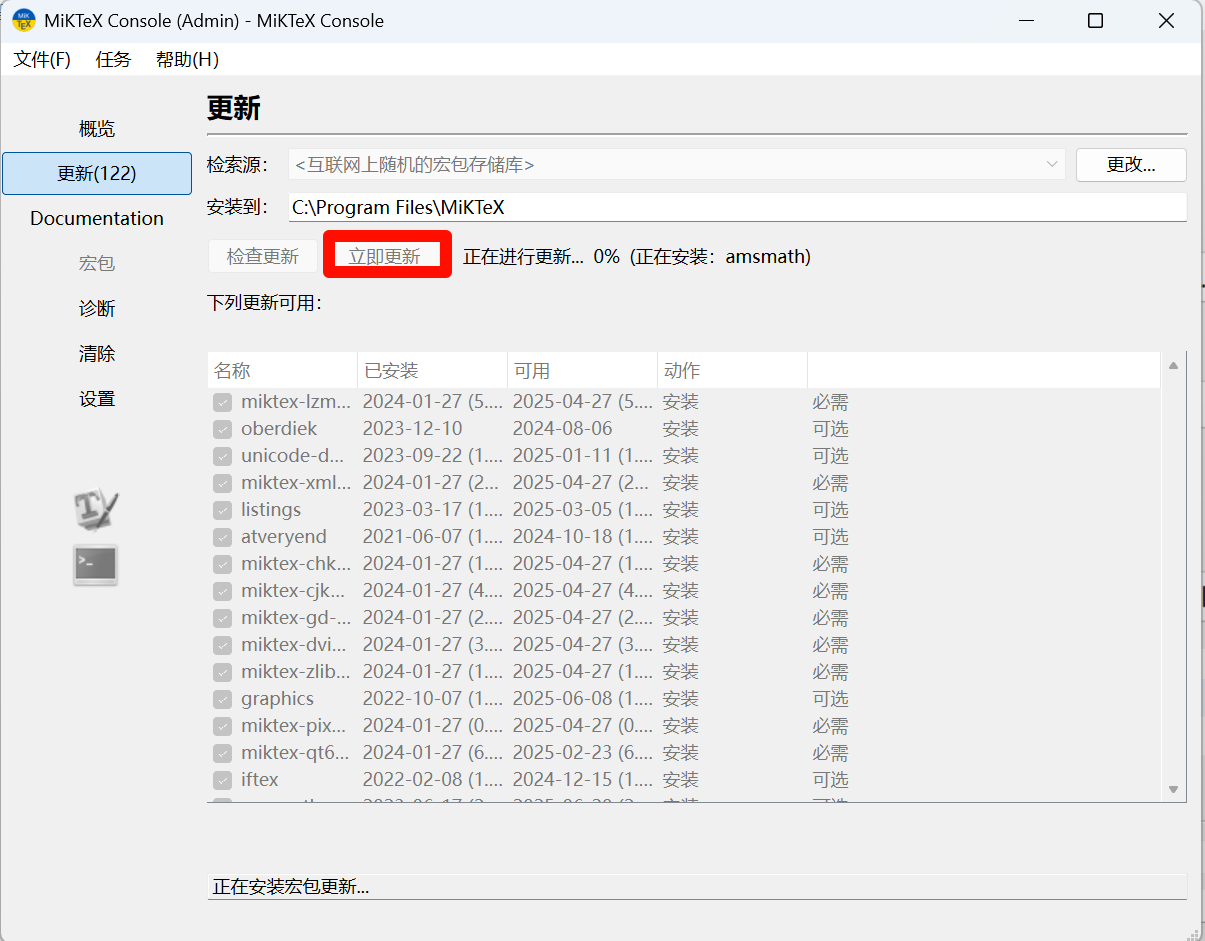Open the 检索源 repository dropdown
The width and height of the screenshot is (1205, 941).
pos(677,165)
